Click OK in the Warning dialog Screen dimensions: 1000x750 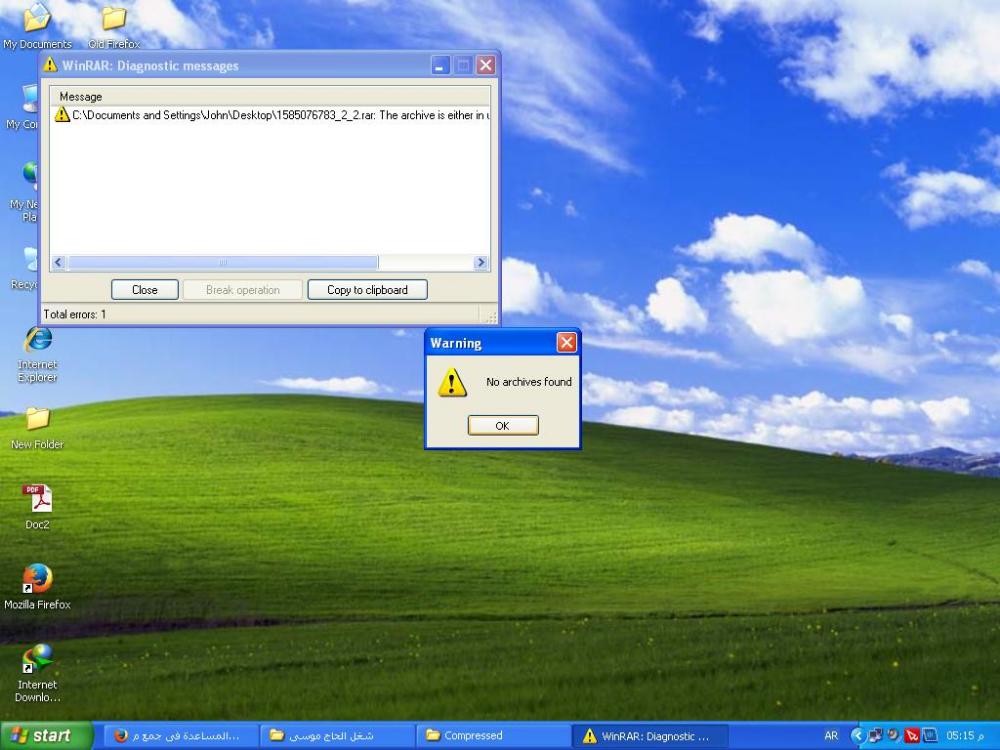click(503, 425)
